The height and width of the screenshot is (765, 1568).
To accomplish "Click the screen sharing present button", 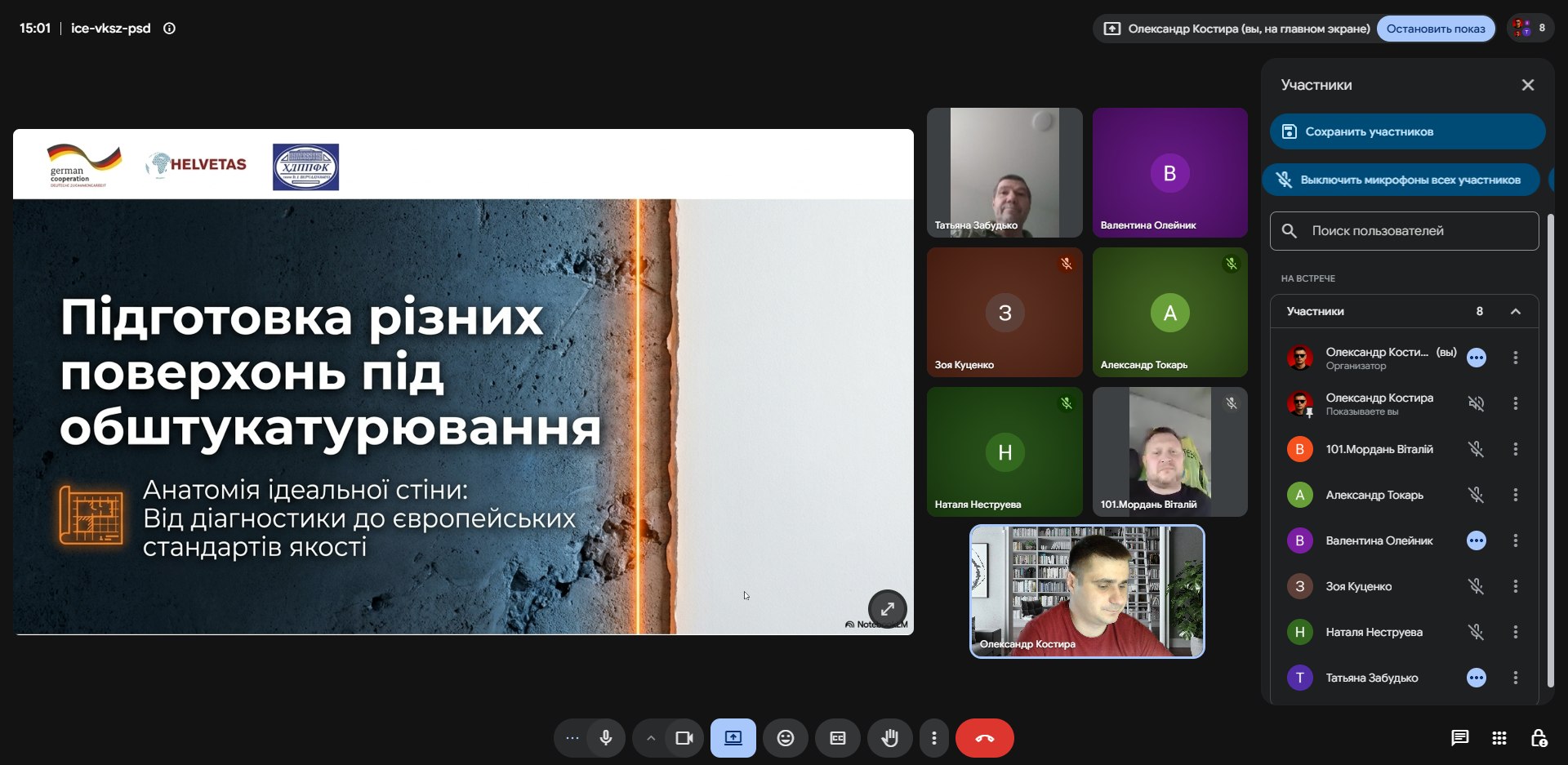I will click(733, 738).
